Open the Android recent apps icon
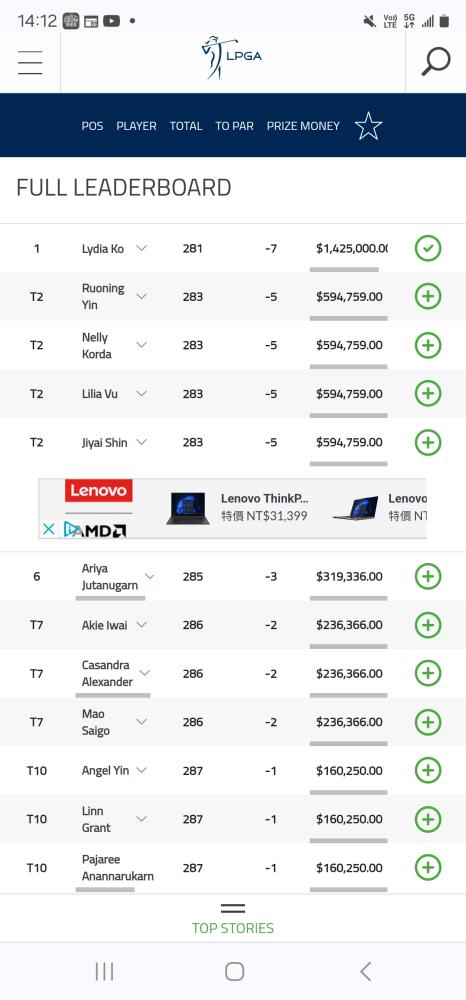466x1000 pixels. pos(104,971)
